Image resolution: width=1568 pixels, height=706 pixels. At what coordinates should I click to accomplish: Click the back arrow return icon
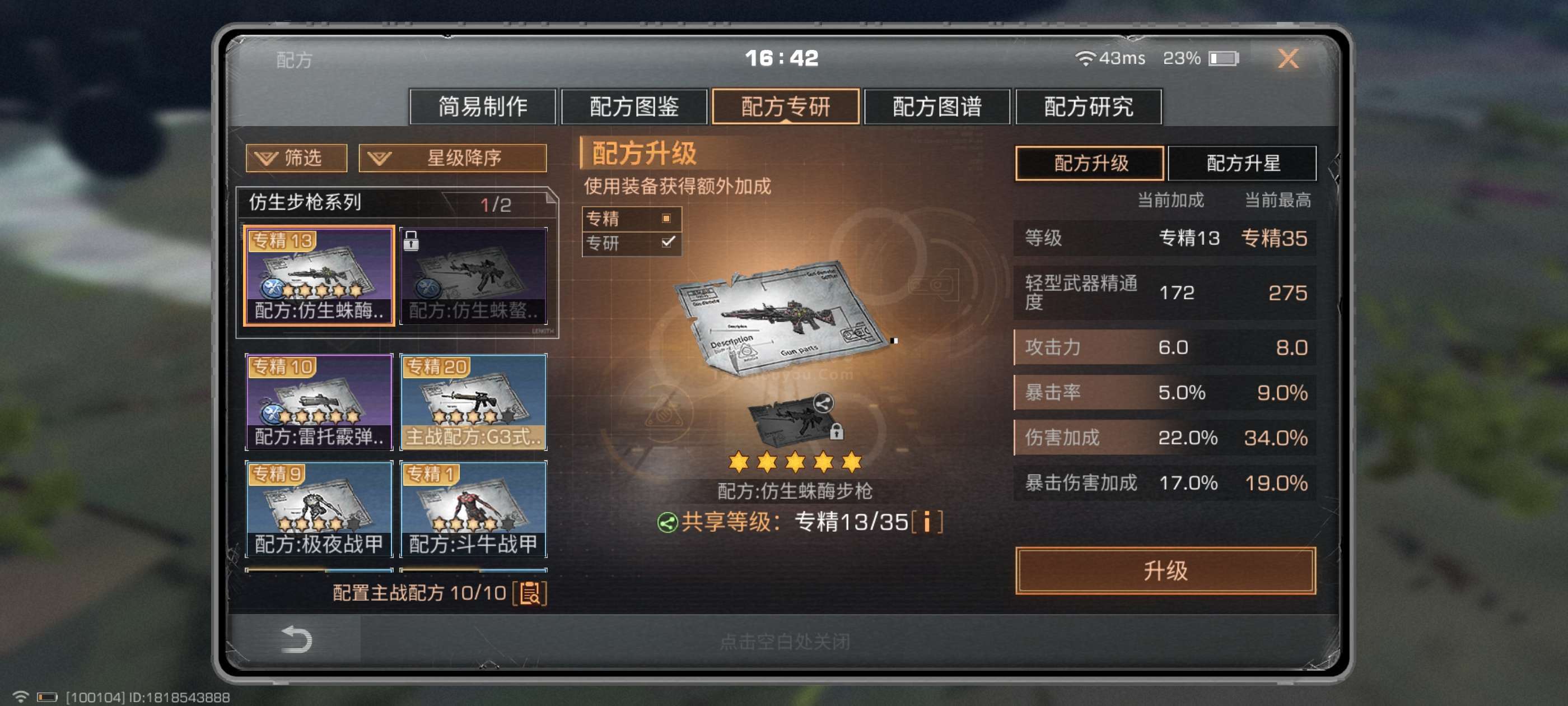click(296, 639)
